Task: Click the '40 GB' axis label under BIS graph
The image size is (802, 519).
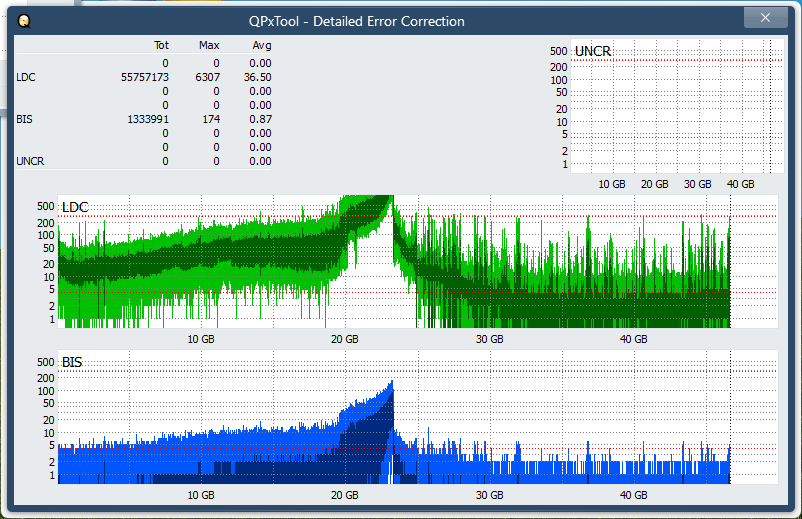Action: pos(634,495)
